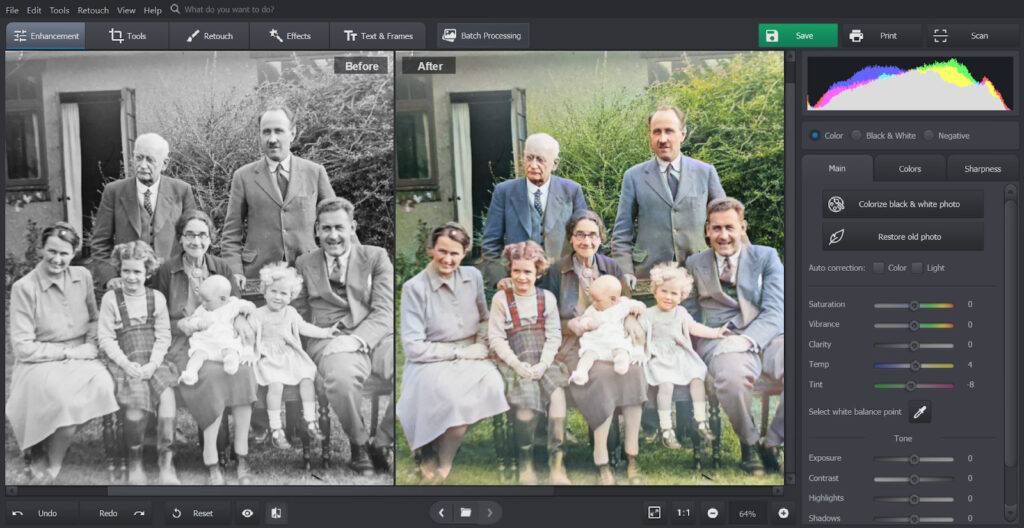Screen dimensions: 1024x528
Task: Open the folder browse icon
Action: pos(465,513)
